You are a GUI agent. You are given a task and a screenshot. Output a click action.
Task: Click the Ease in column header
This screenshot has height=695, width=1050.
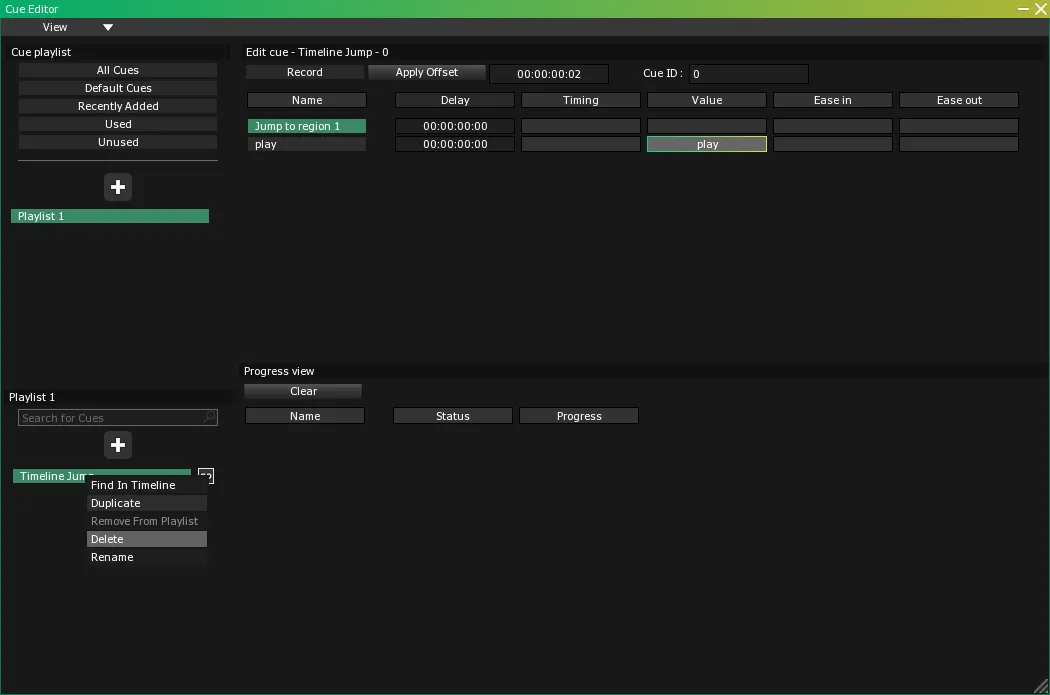(832, 100)
